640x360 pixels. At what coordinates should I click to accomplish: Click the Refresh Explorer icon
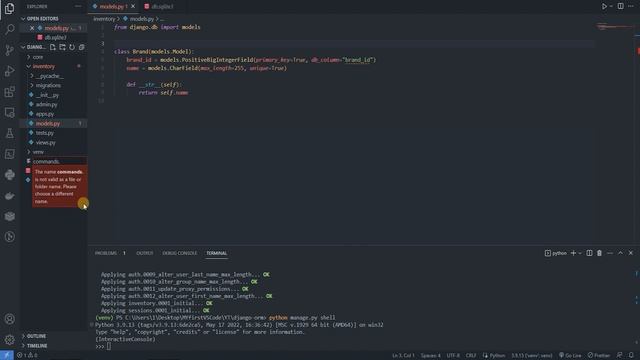tap(72, 47)
